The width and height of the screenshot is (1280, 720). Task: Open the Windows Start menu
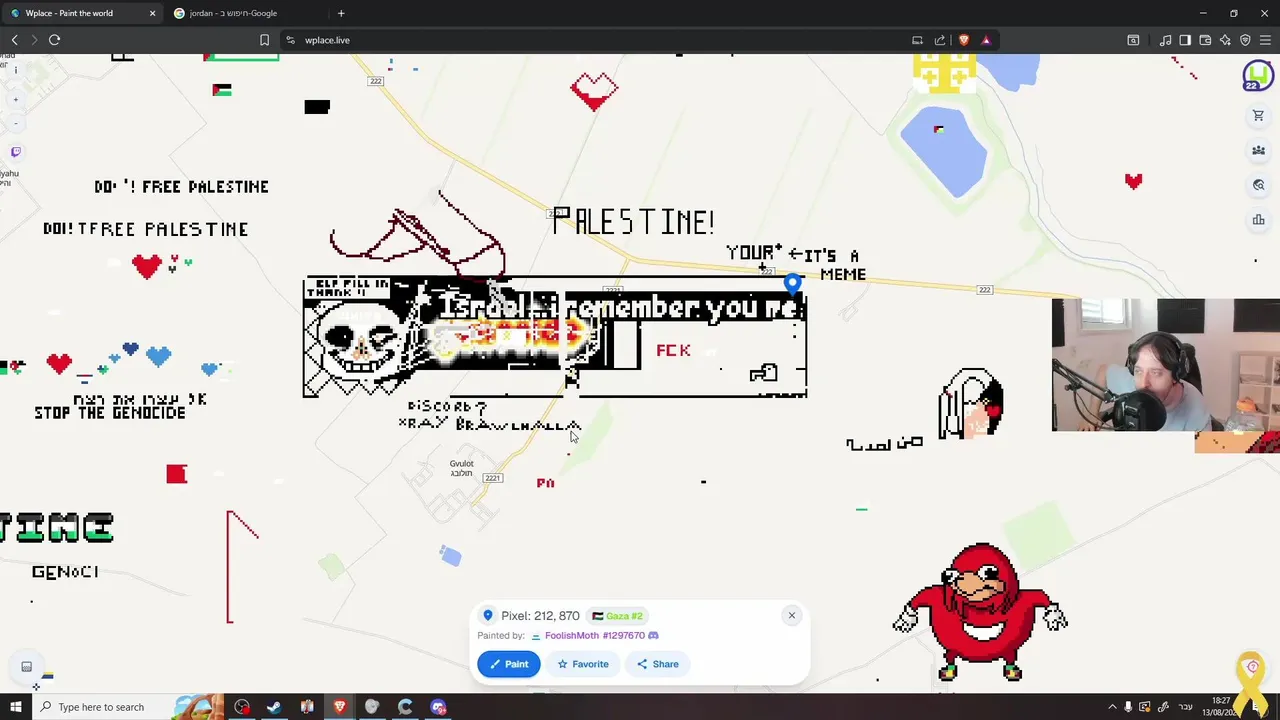[x=15, y=707]
